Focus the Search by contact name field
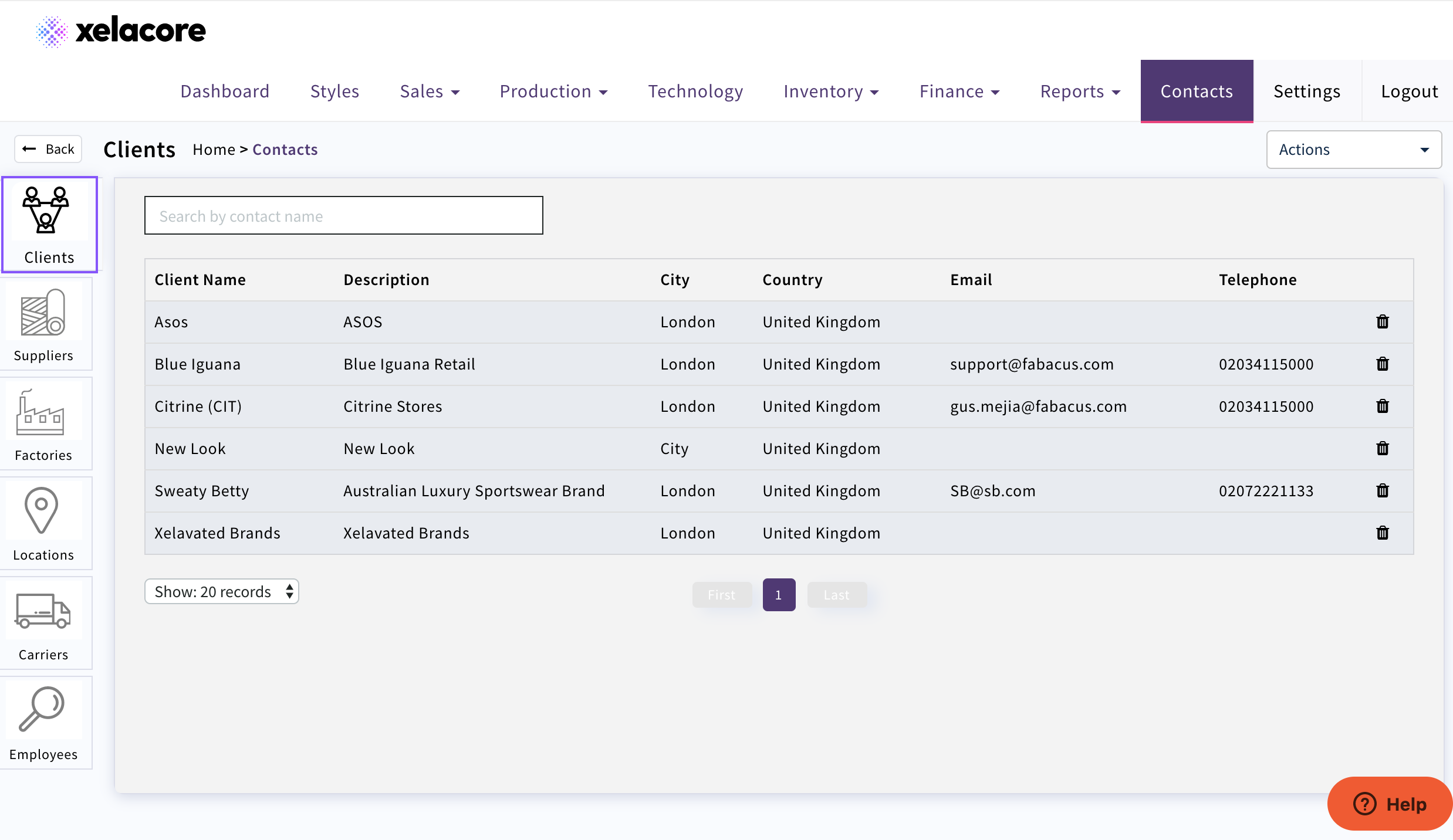 (343, 216)
